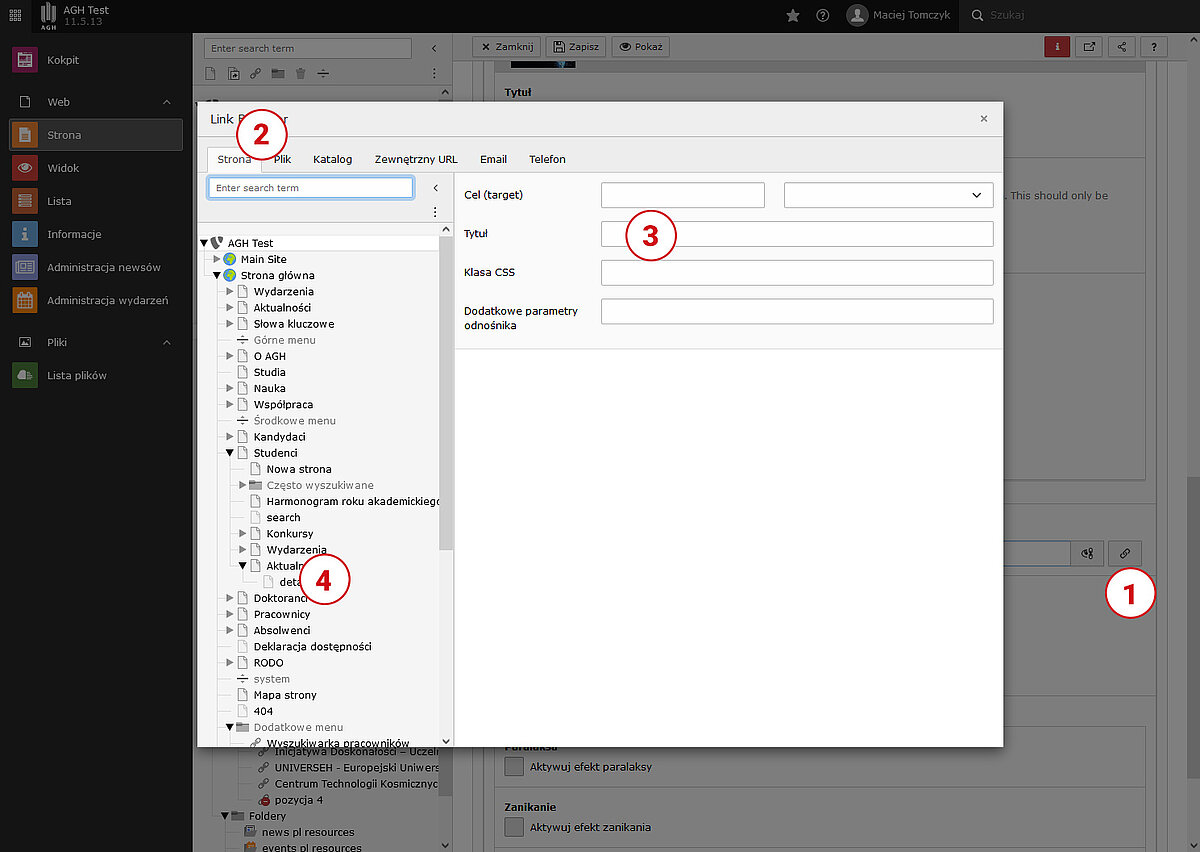1200x852 pixels.
Task: Enable the Aktywuj efekt paralaksy checkbox
Action: (514, 767)
